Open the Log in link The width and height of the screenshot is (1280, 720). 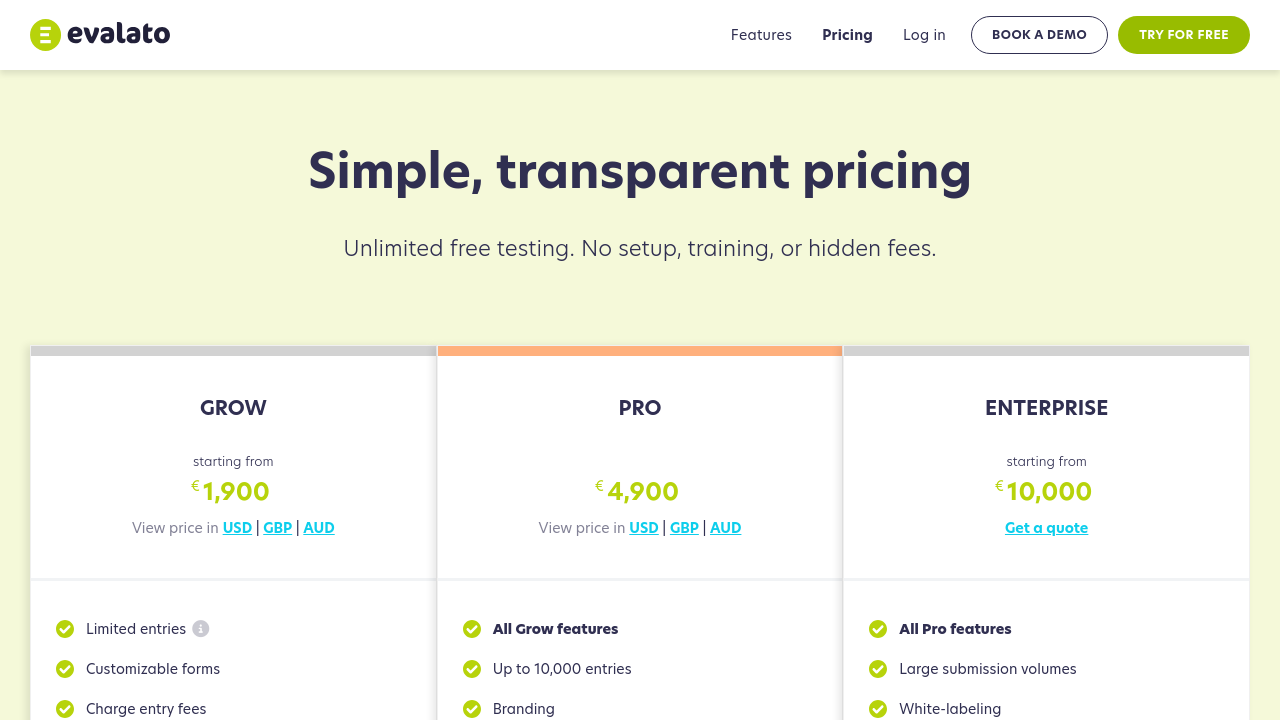tap(924, 35)
